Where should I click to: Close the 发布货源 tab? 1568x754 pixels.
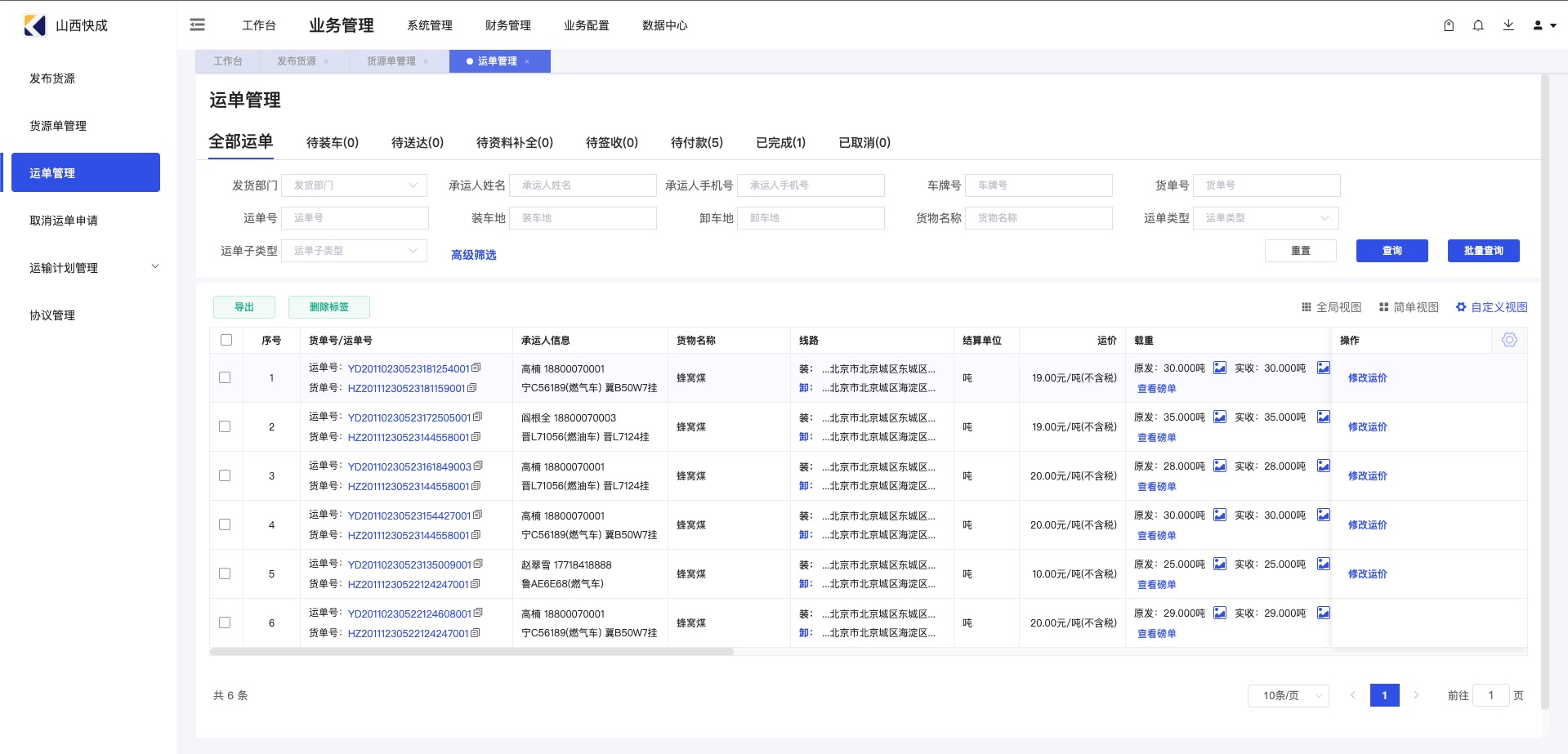pos(326,61)
